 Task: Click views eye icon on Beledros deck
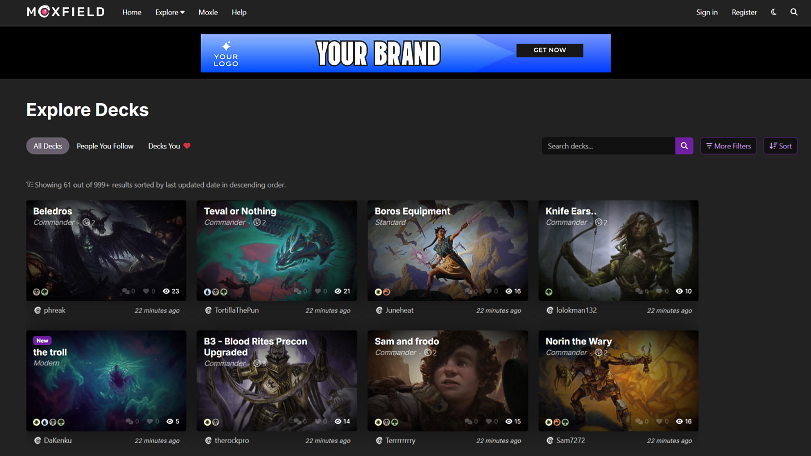(166, 291)
